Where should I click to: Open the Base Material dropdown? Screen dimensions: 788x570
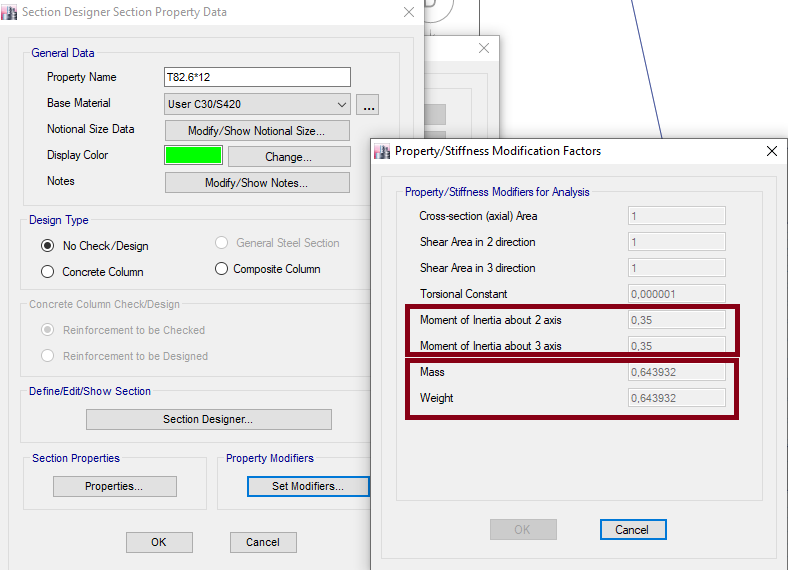tap(257, 104)
